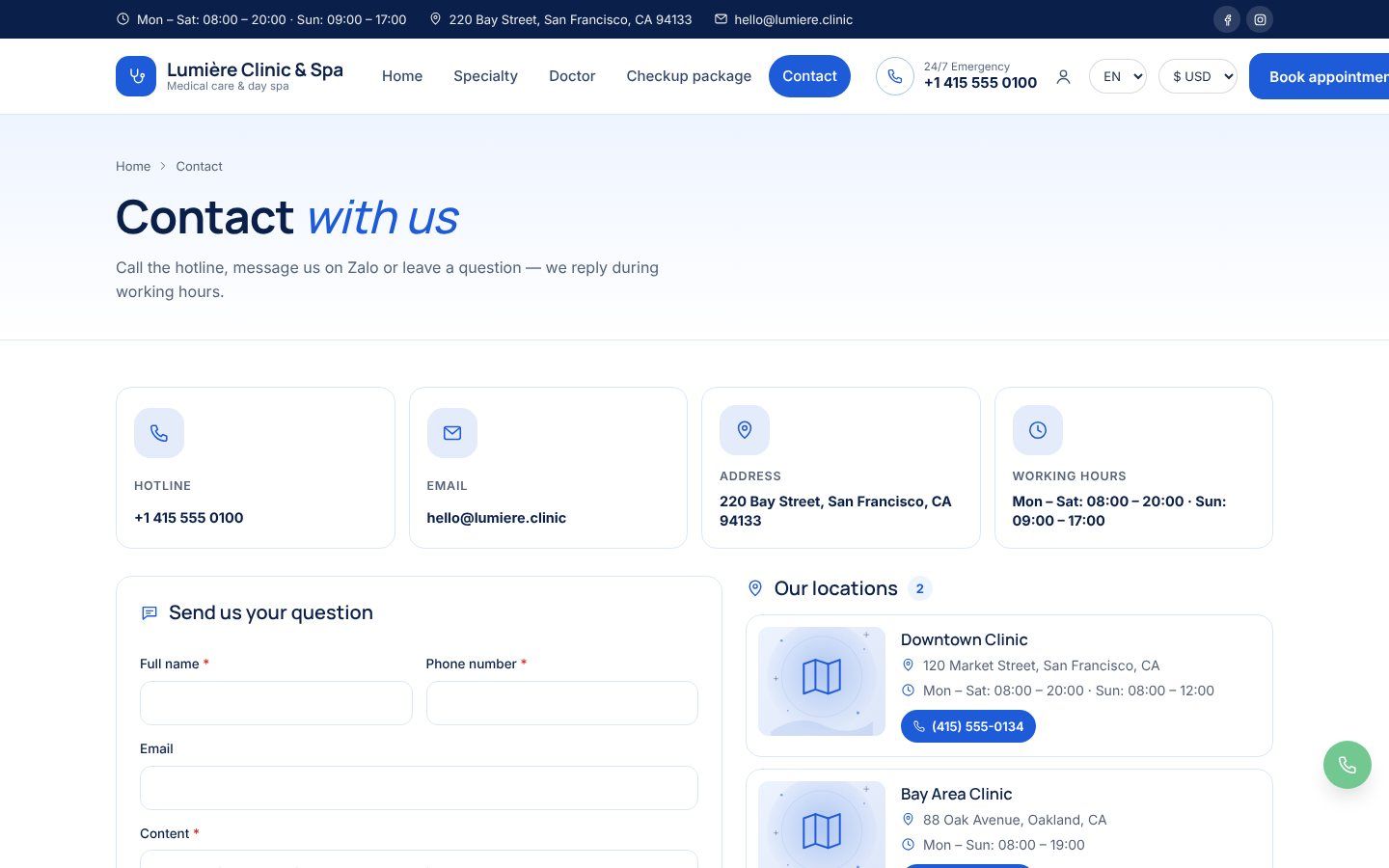
Task: Open the Facebook social icon
Action: (1227, 19)
